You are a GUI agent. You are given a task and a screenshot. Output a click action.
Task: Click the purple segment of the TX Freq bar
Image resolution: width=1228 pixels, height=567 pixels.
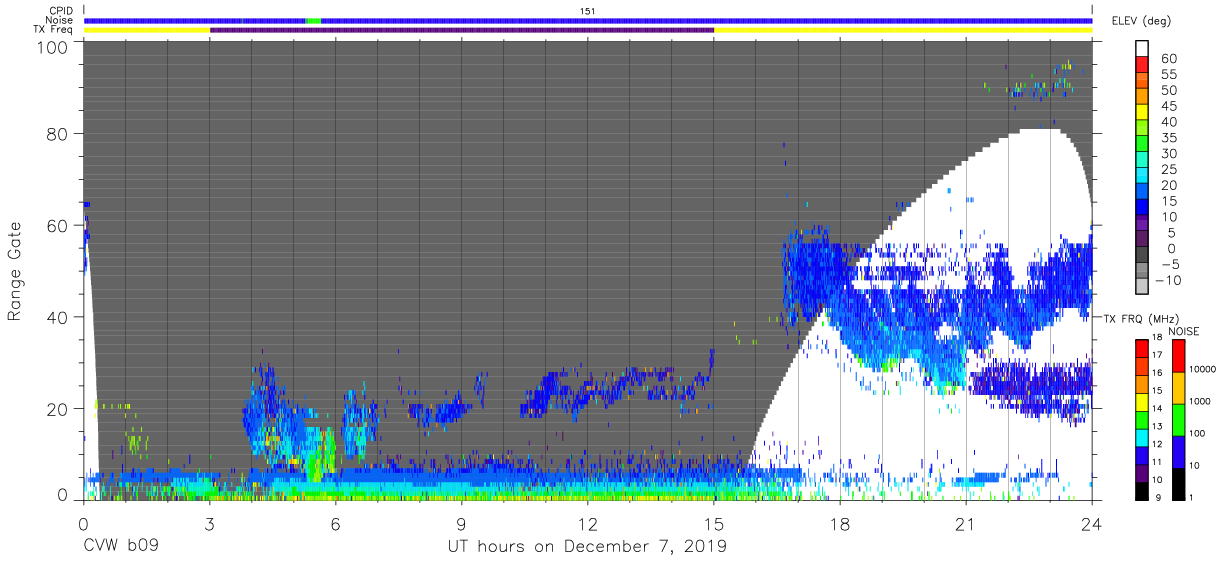pyautogui.click(x=462, y=30)
